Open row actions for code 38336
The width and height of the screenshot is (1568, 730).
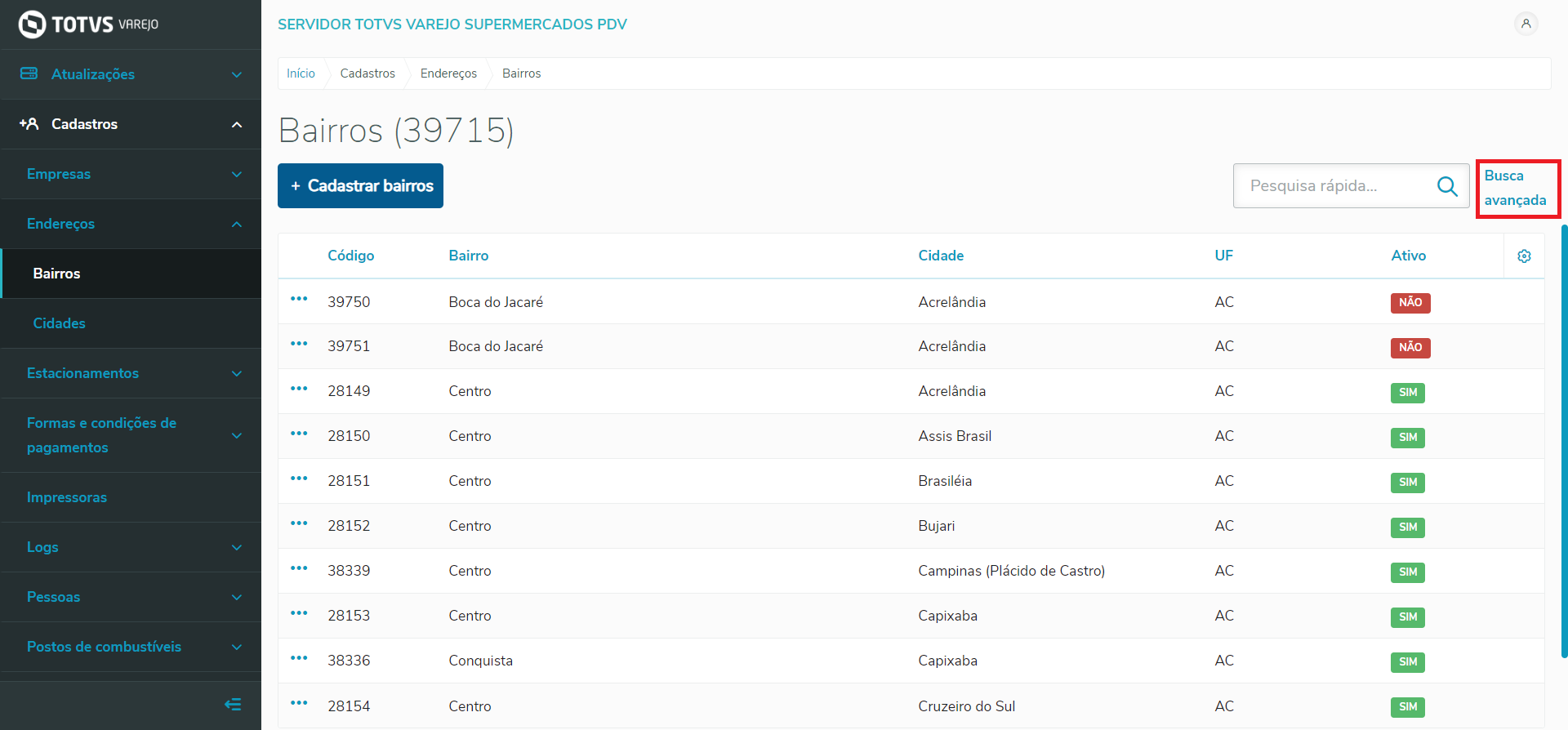[299, 658]
